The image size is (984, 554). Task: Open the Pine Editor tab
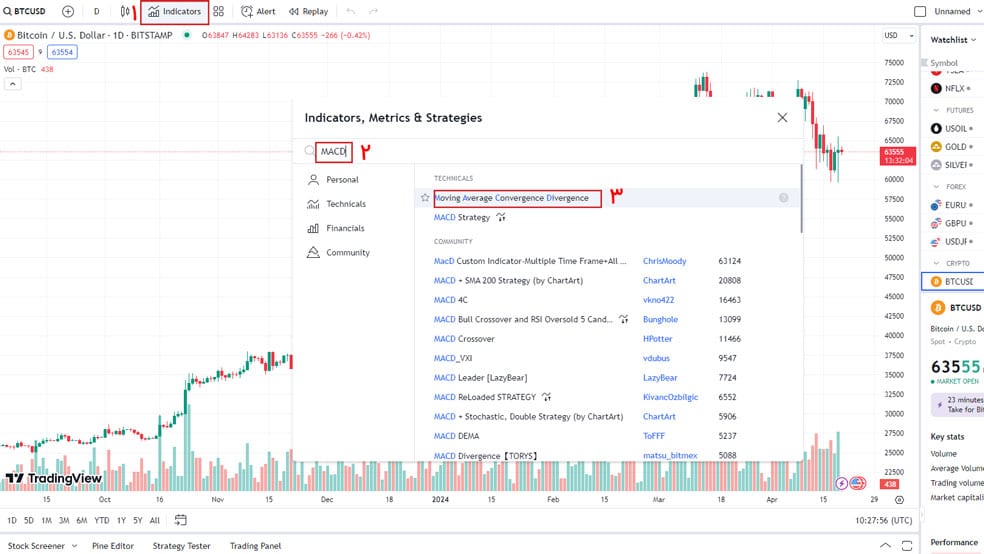click(x=113, y=546)
